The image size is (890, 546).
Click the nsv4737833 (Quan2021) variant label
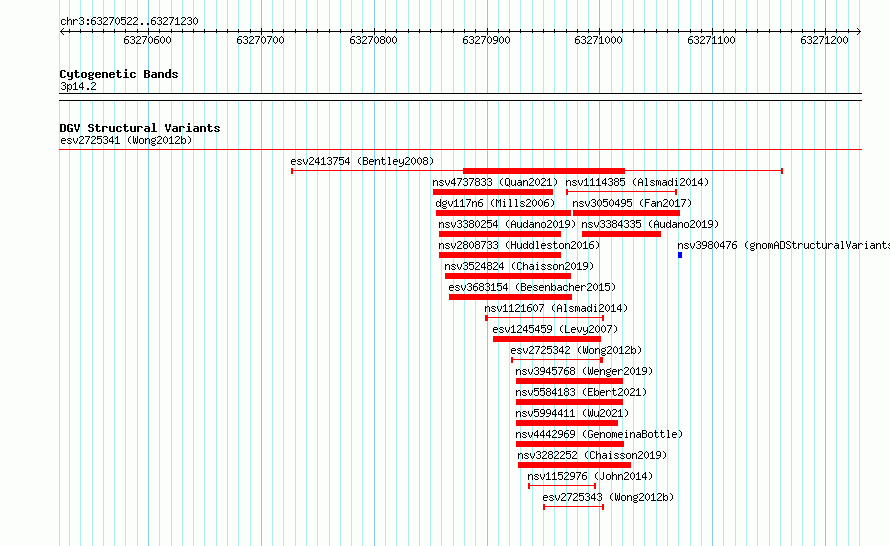point(495,182)
